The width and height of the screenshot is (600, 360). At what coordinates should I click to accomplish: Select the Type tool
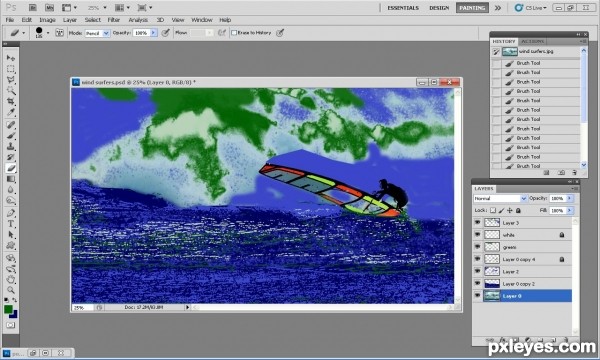11,224
